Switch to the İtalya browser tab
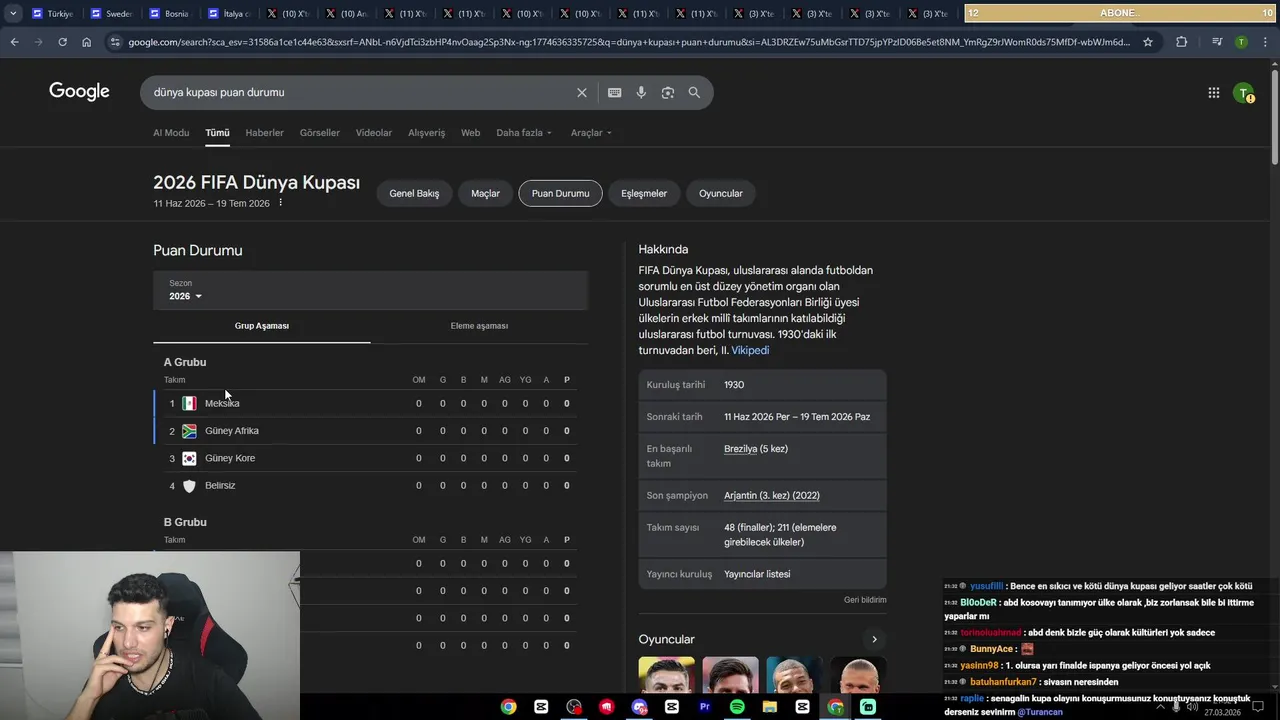This screenshot has width=1280, height=720. click(x=228, y=14)
